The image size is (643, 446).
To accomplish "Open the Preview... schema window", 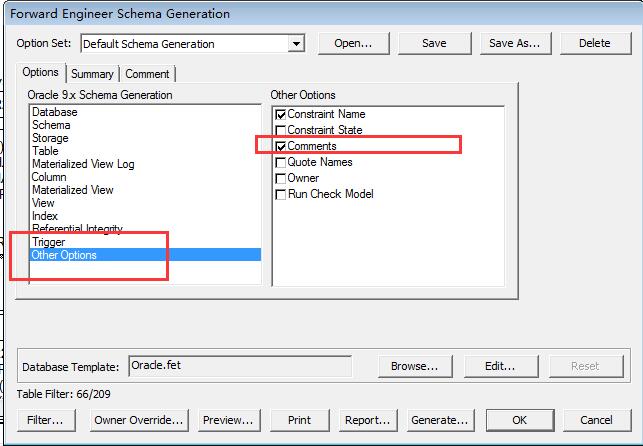I will coord(229,420).
